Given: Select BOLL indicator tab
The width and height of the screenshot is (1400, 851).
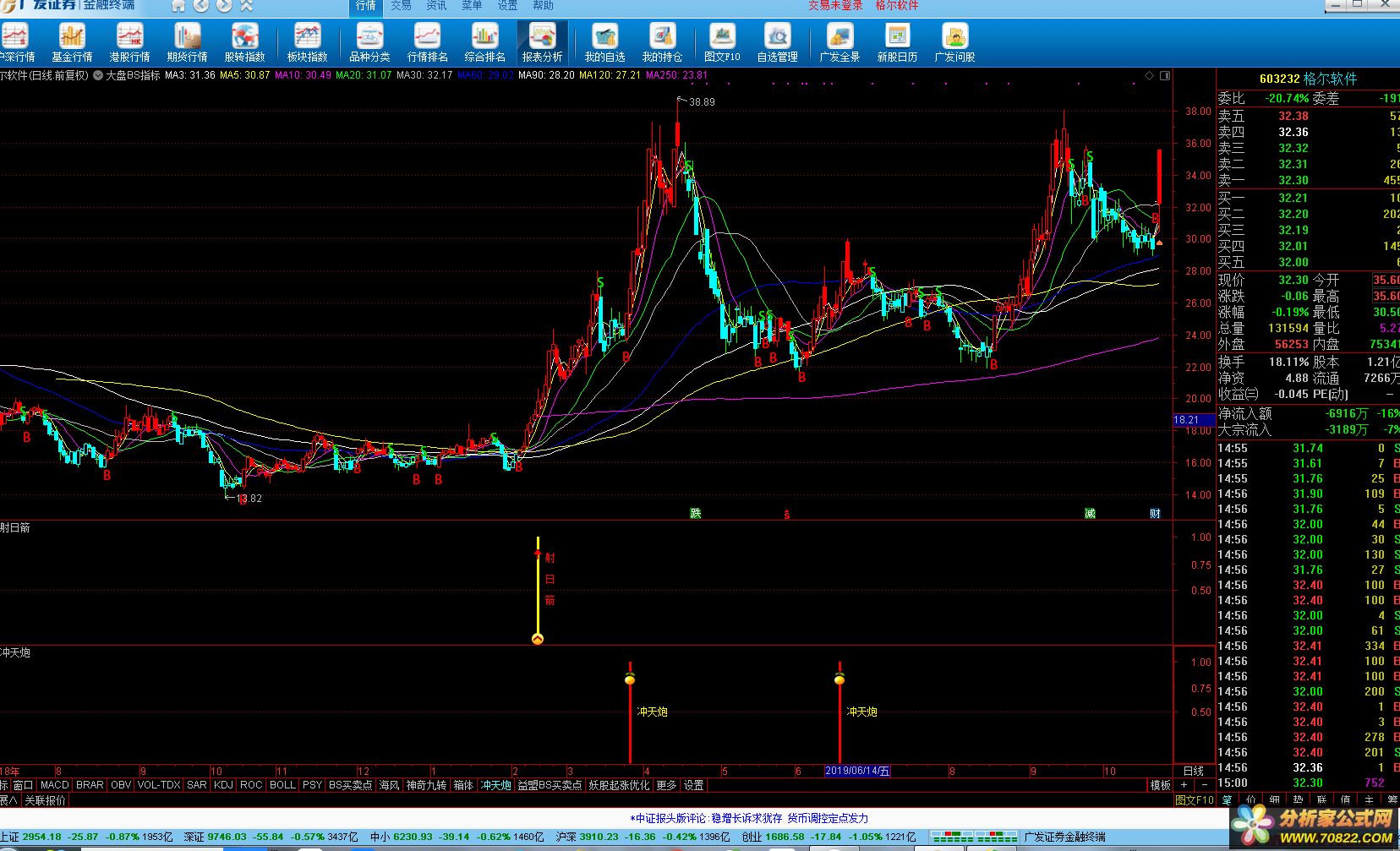Looking at the screenshot, I should [x=282, y=785].
